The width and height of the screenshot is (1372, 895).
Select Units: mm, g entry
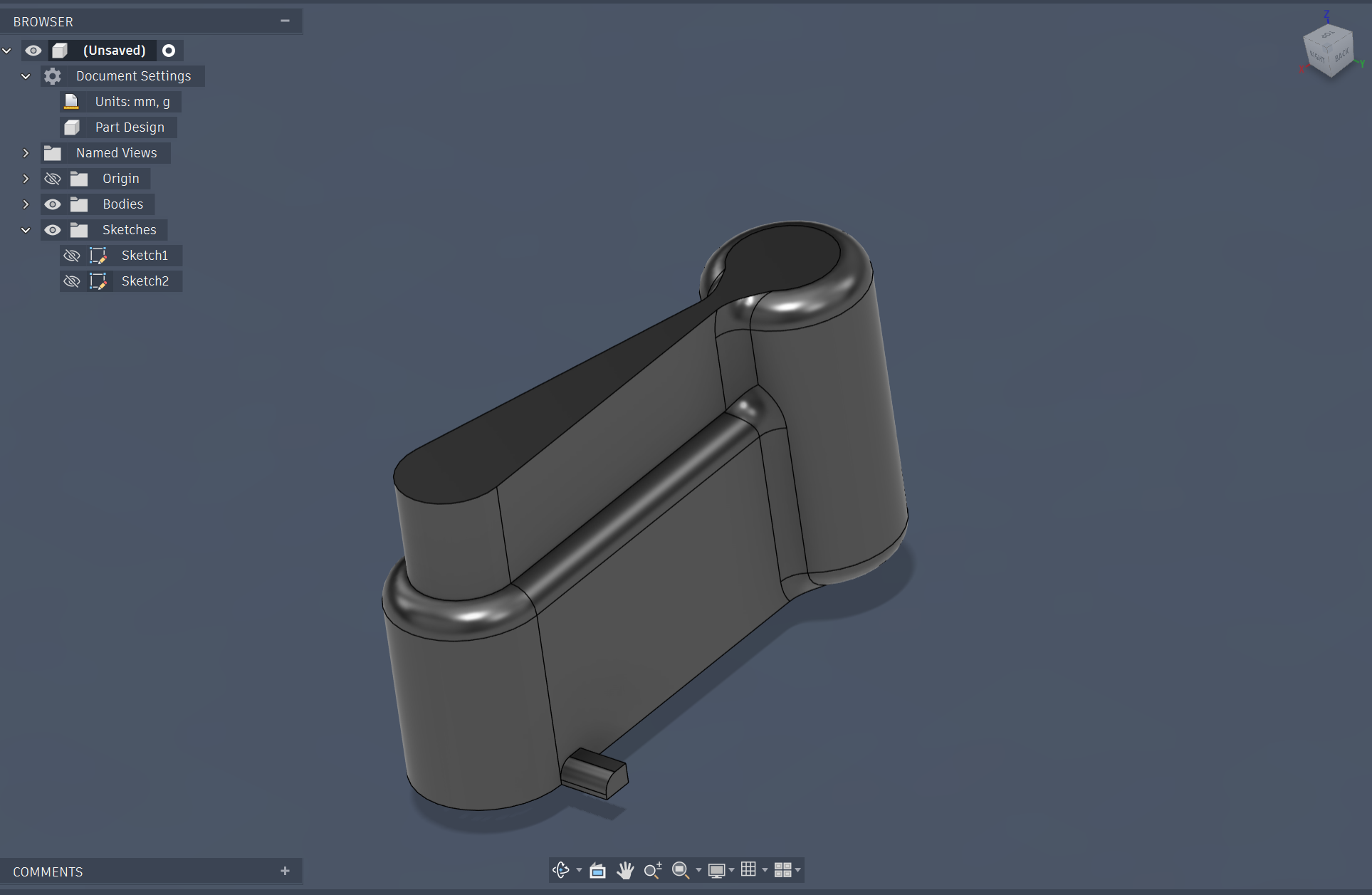[132, 102]
